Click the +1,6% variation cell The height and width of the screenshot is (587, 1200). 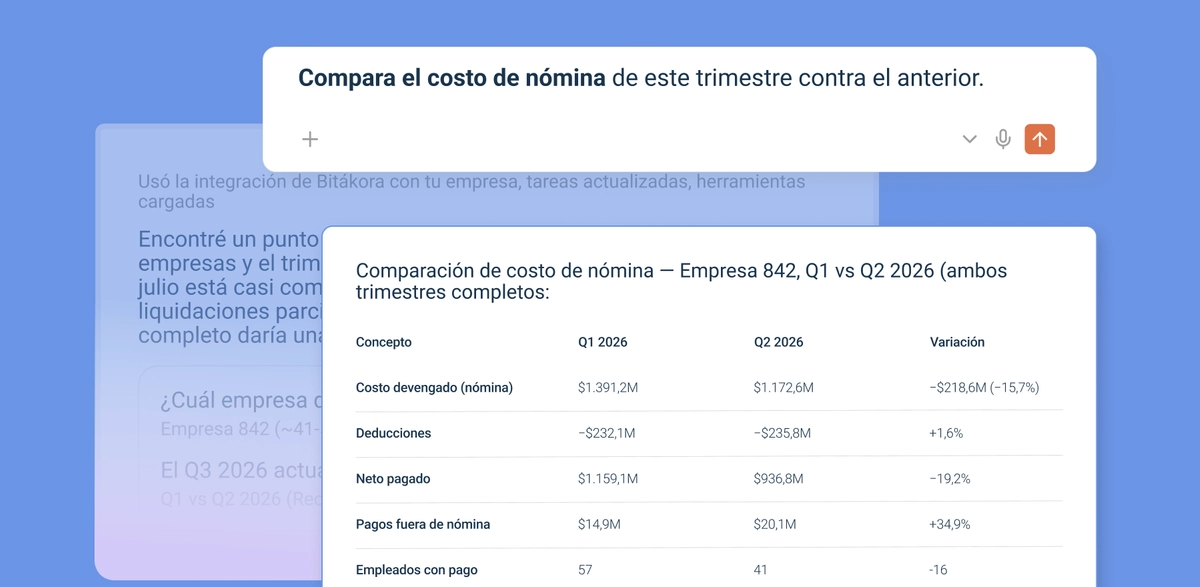pos(947,433)
